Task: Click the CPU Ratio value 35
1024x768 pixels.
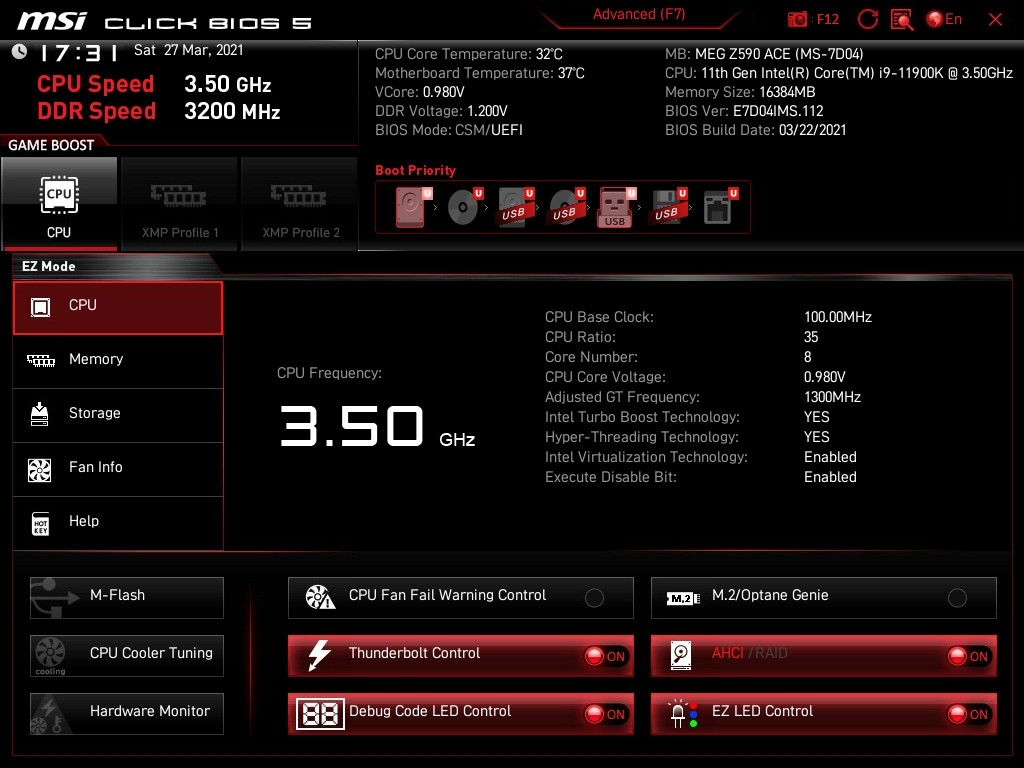Action: 811,337
